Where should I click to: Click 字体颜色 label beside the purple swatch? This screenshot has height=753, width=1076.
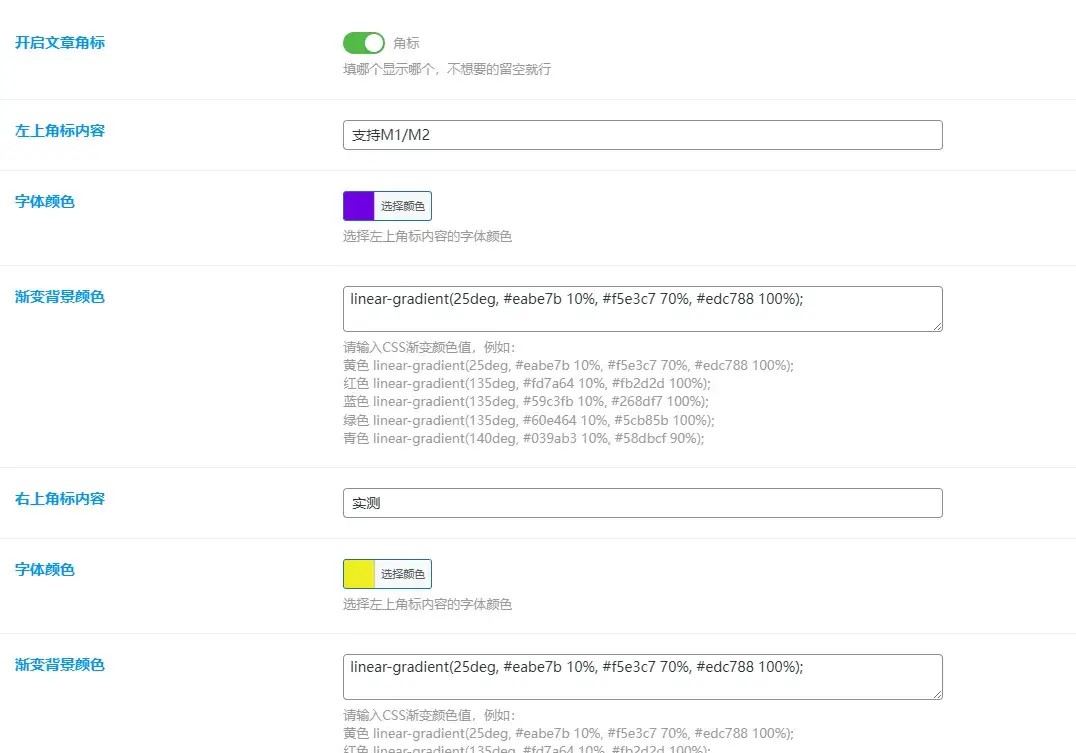click(x=45, y=201)
